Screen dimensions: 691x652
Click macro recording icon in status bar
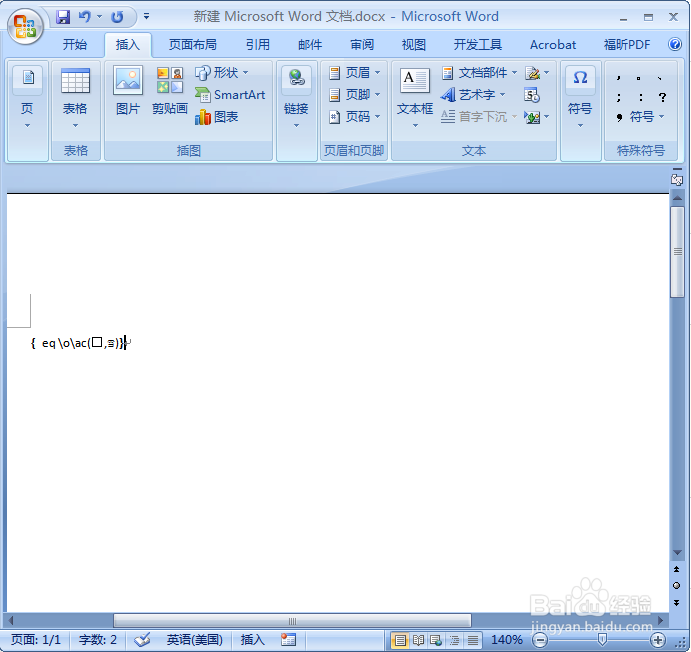coord(288,640)
